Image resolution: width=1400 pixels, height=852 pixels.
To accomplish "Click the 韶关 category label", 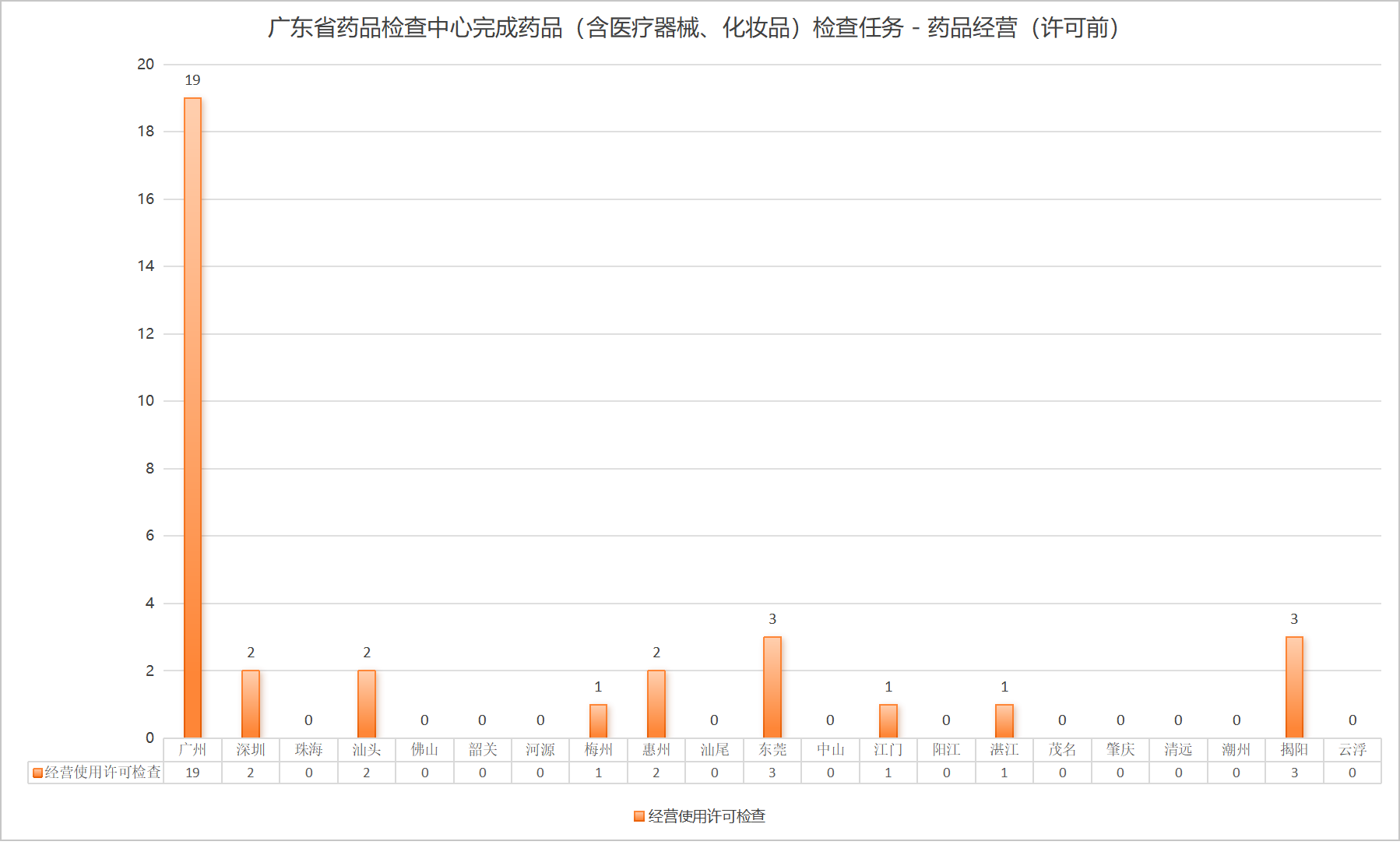I will (x=483, y=749).
